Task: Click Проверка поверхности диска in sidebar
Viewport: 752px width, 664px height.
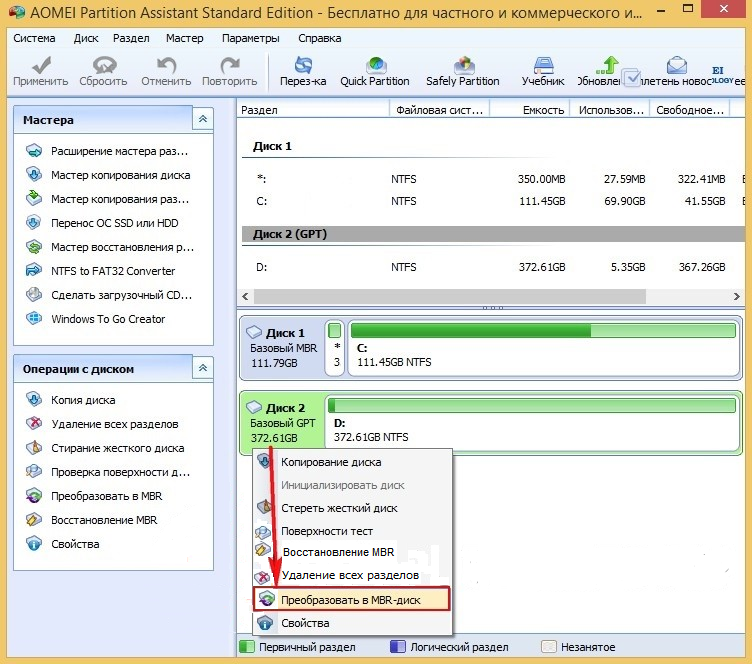Action: tap(108, 472)
